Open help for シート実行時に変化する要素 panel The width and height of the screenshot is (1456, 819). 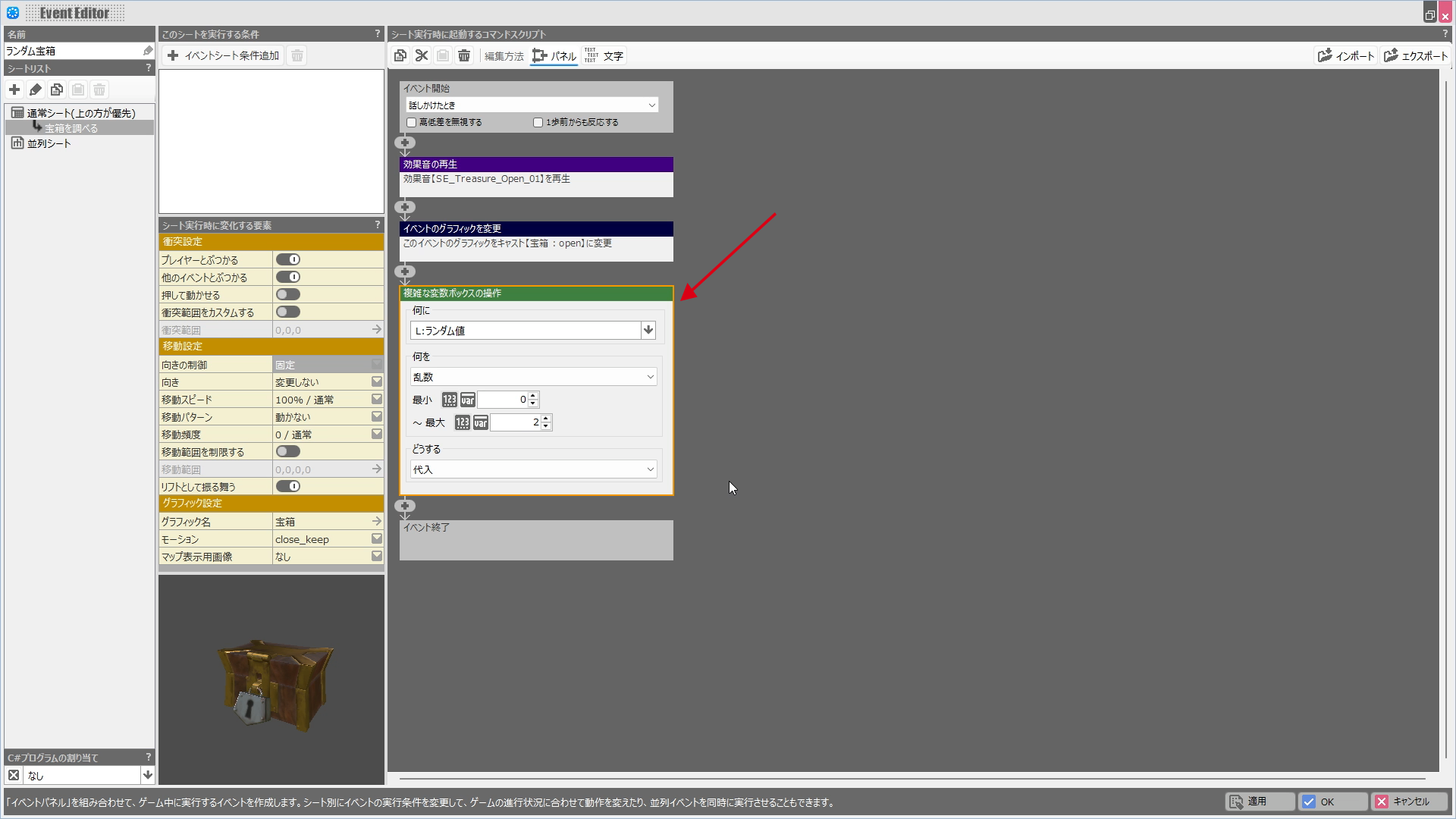click(x=378, y=224)
